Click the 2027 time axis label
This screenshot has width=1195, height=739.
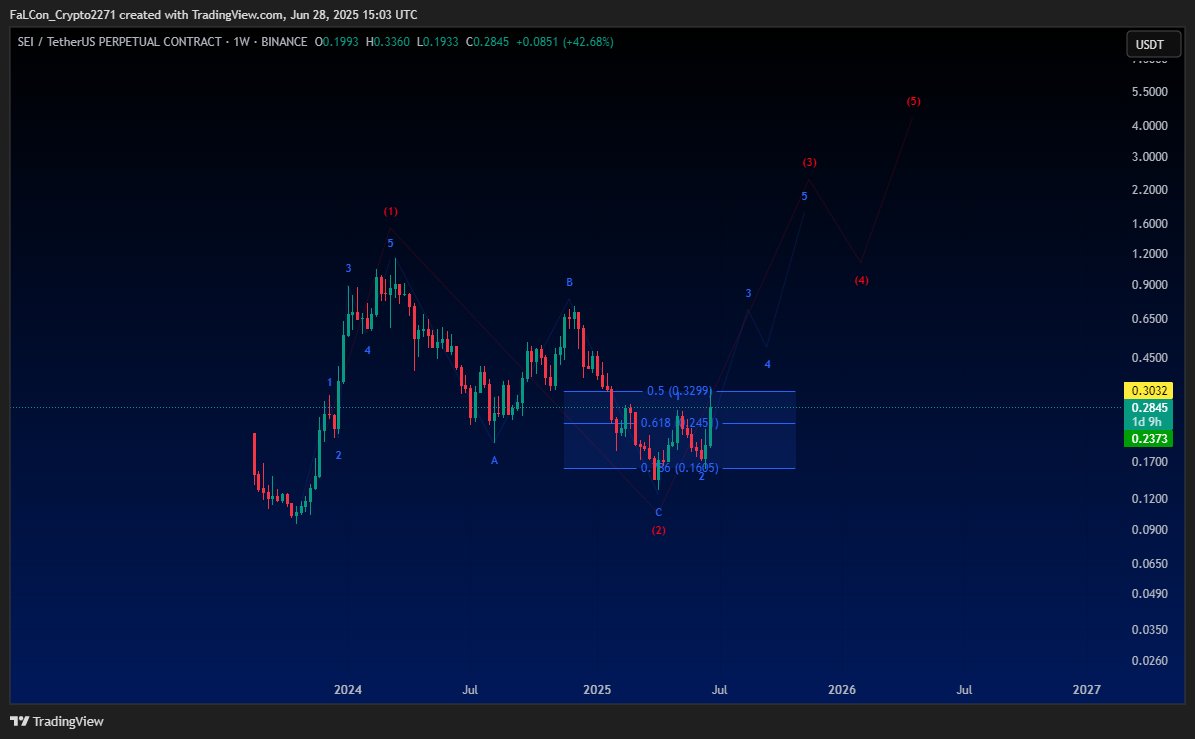[1086, 689]
